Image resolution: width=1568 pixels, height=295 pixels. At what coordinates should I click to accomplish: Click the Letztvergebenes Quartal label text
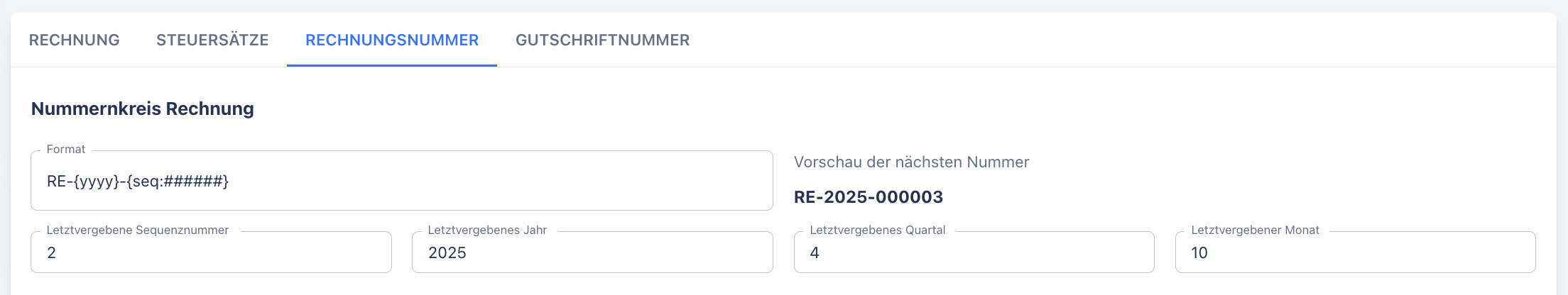coord(878,230)
